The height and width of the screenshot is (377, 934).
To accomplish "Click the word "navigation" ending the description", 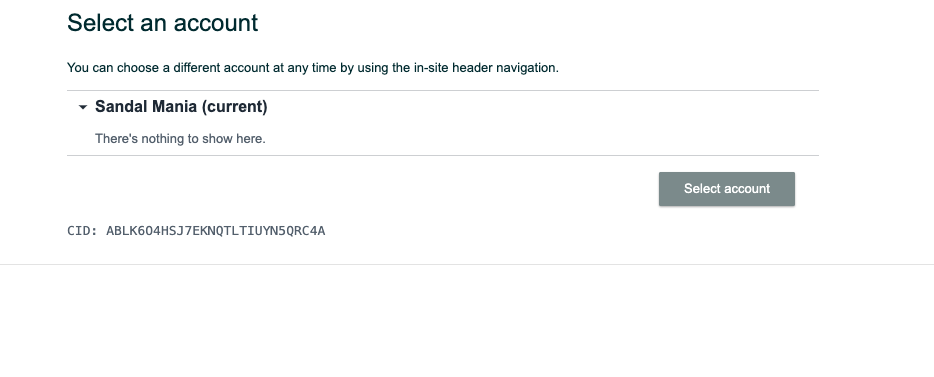I will click(527, 68).
